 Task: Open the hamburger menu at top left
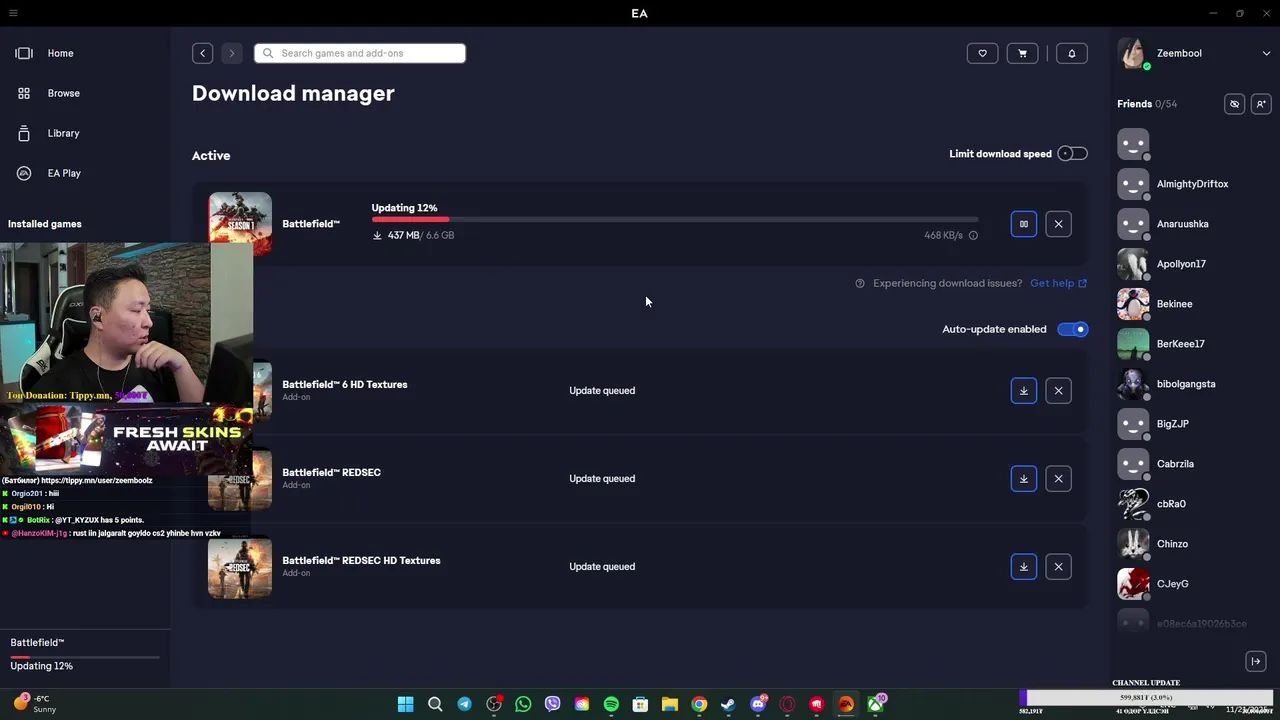[13, 13]
